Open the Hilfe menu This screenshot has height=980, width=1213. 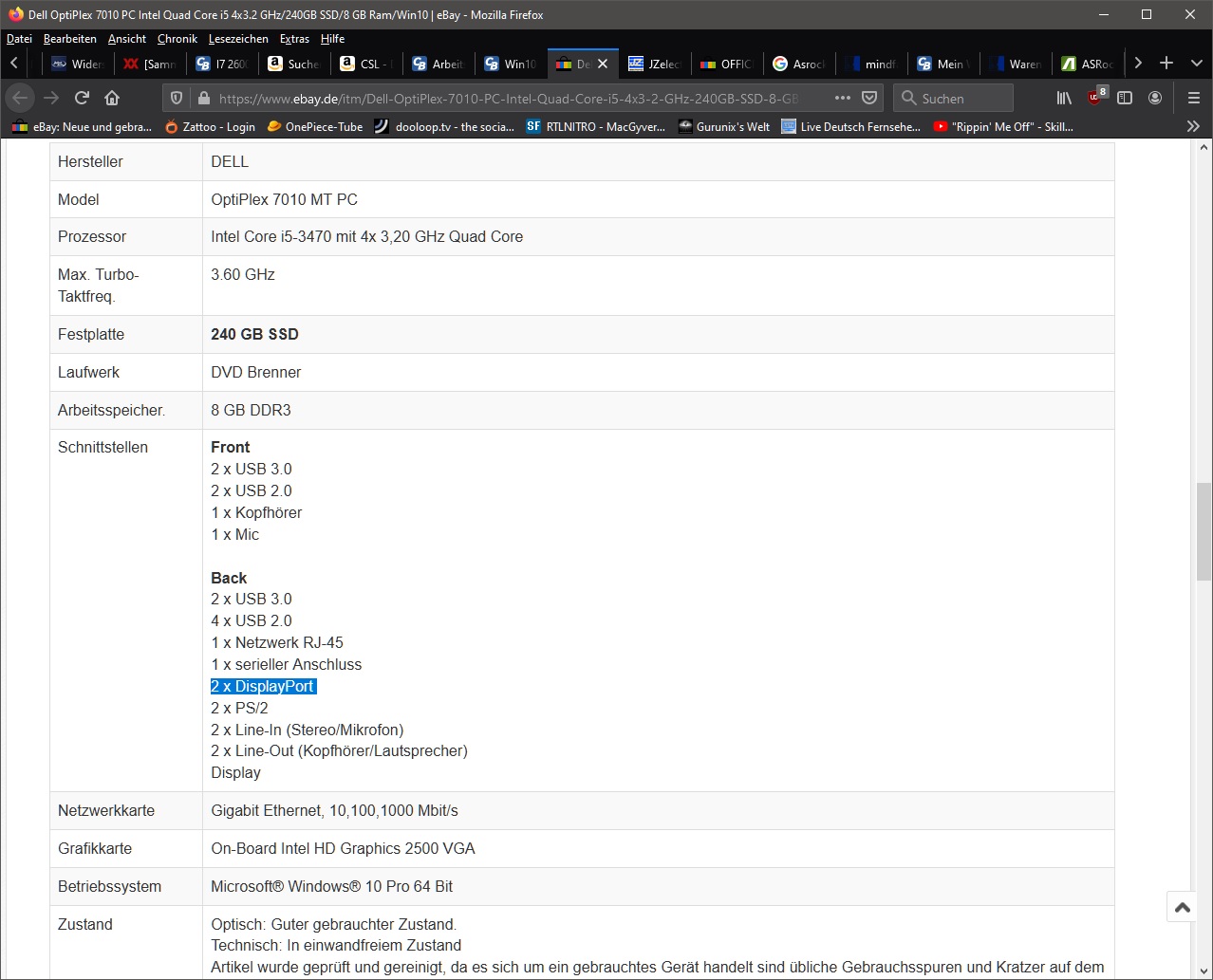pos(332,39)
